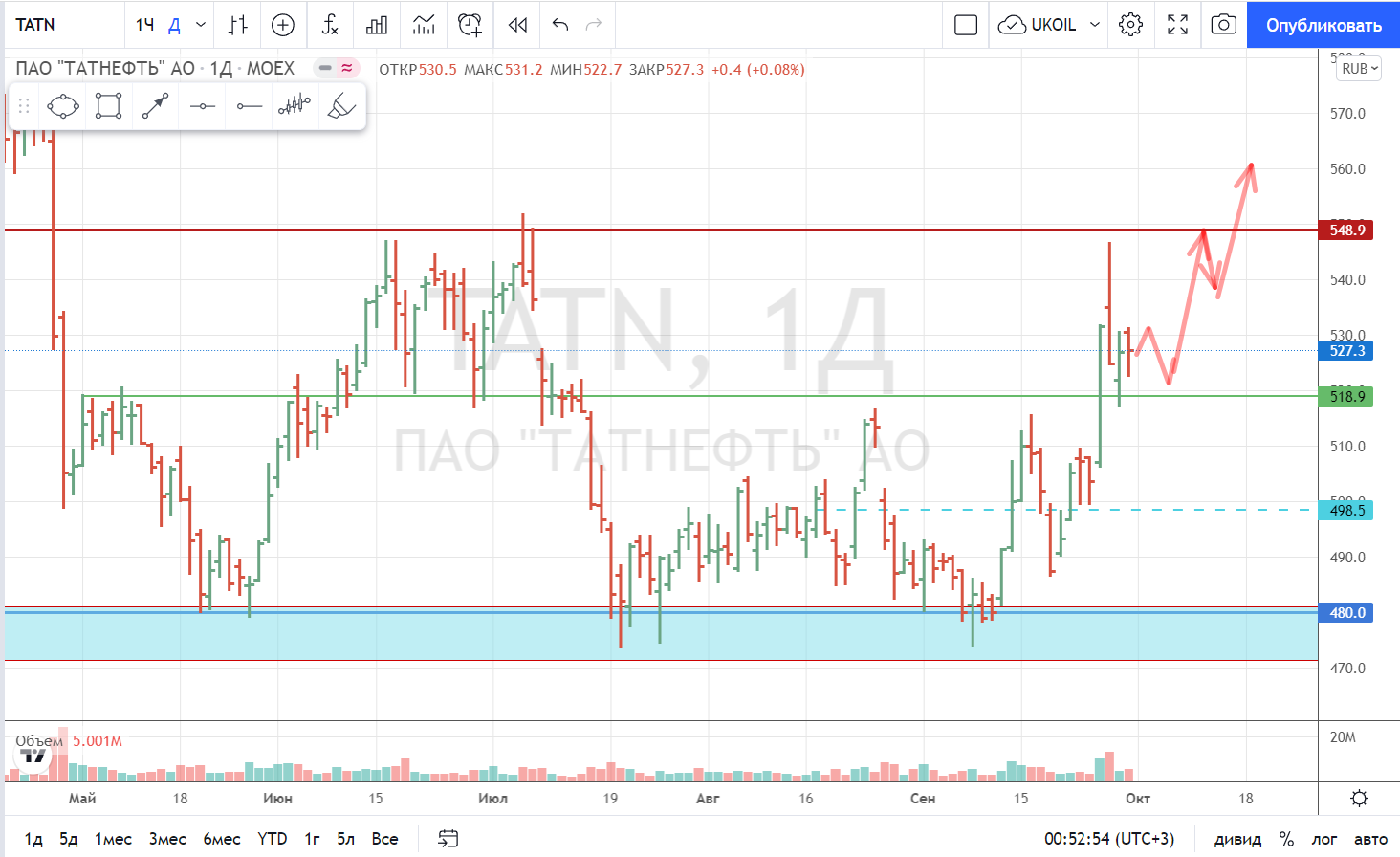1400x857 pixels.
Task: Click the ОТКР 530.5 open value
Action: 418,69
